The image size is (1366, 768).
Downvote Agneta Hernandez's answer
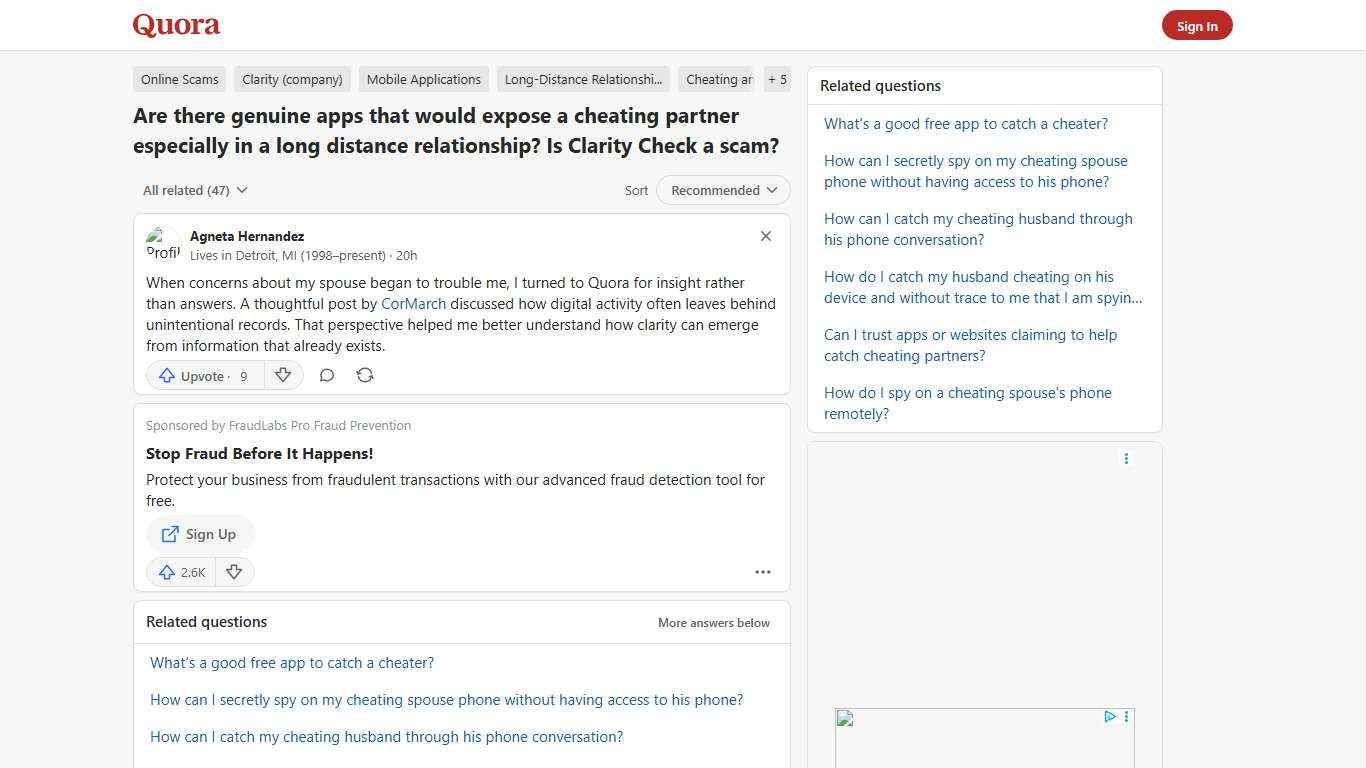point(283,375)
